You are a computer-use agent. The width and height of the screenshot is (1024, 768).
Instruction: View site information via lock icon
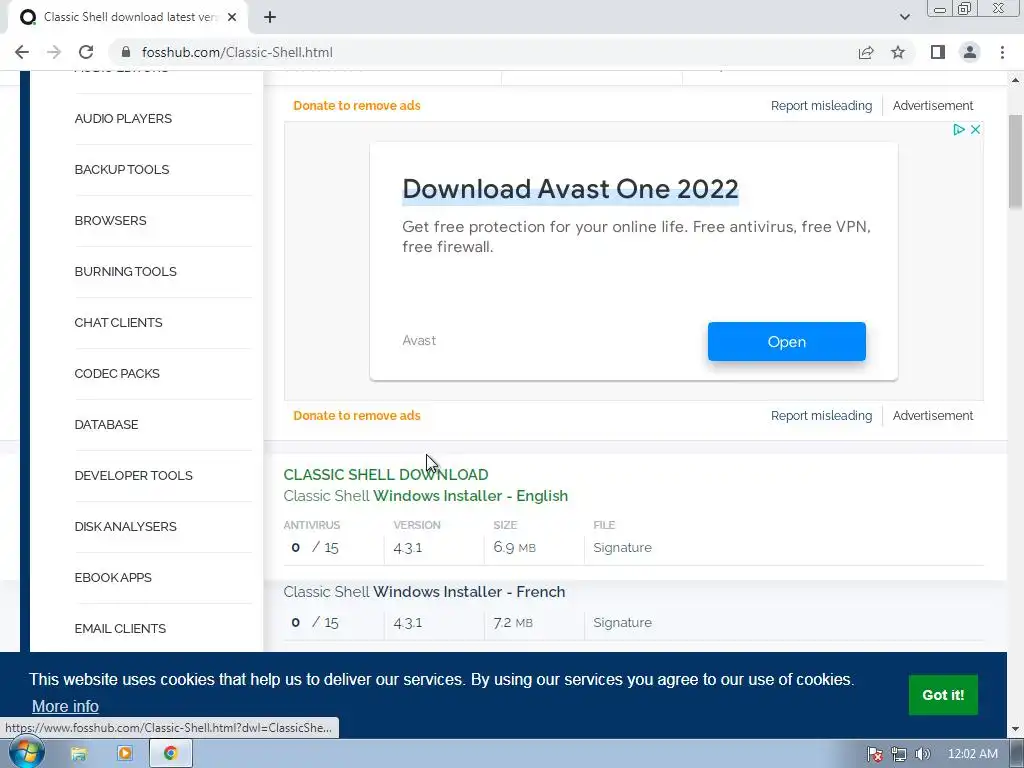point(127,52)
